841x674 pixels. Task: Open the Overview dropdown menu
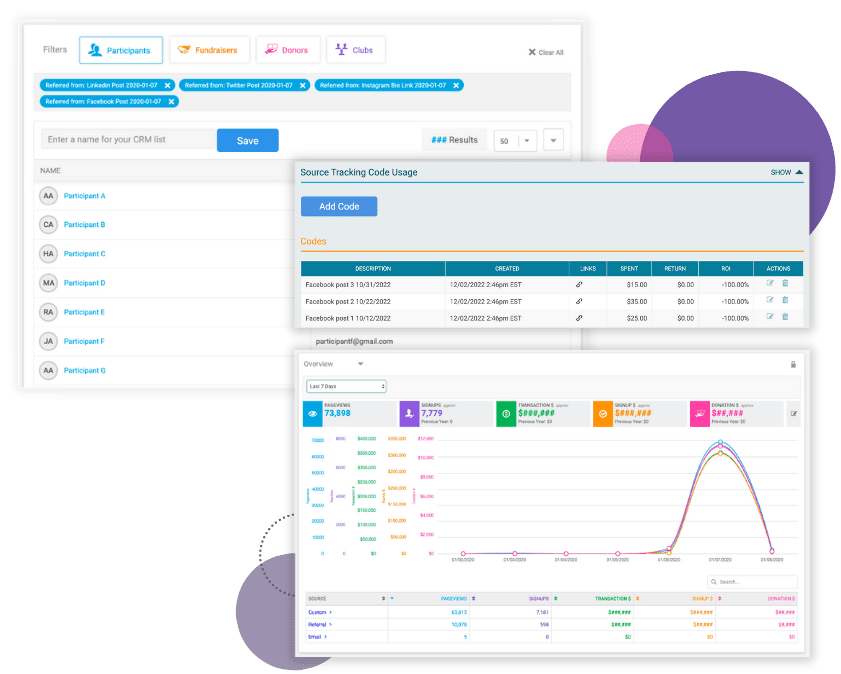(x=334, y=364)
